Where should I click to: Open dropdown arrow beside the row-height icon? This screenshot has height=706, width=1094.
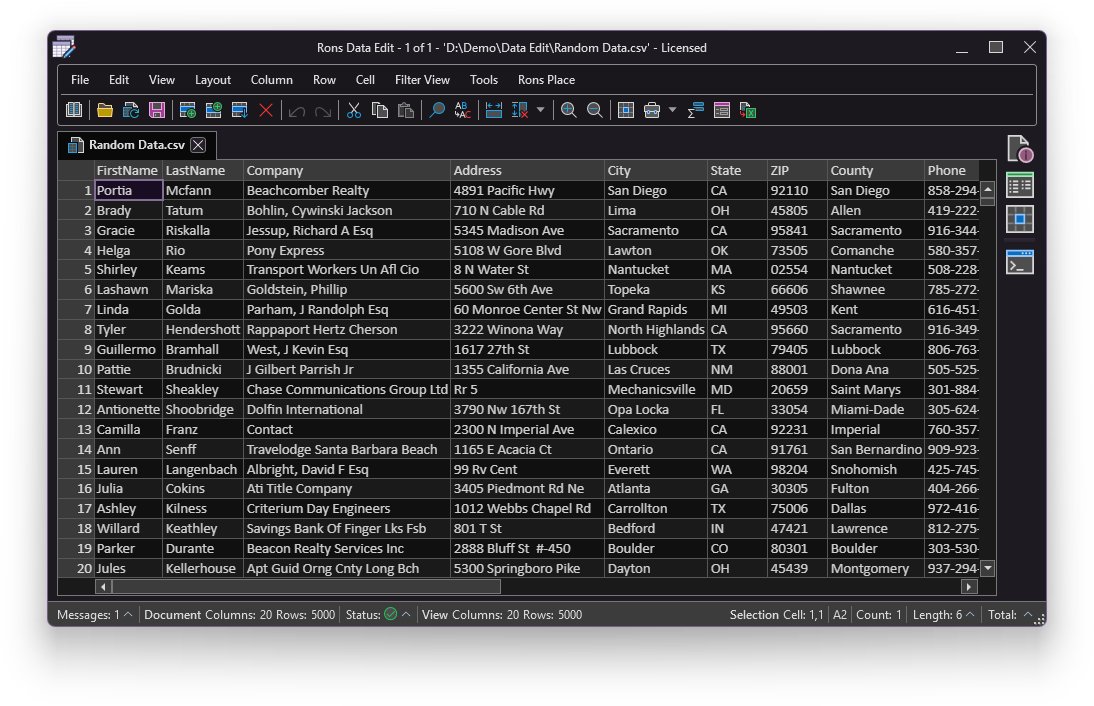540,110
